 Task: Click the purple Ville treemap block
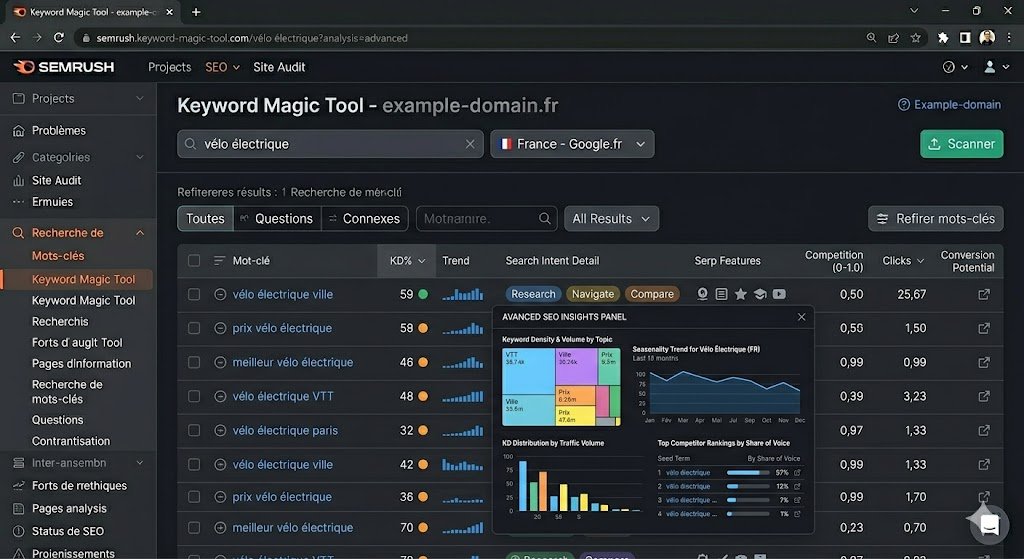[576, 366]
